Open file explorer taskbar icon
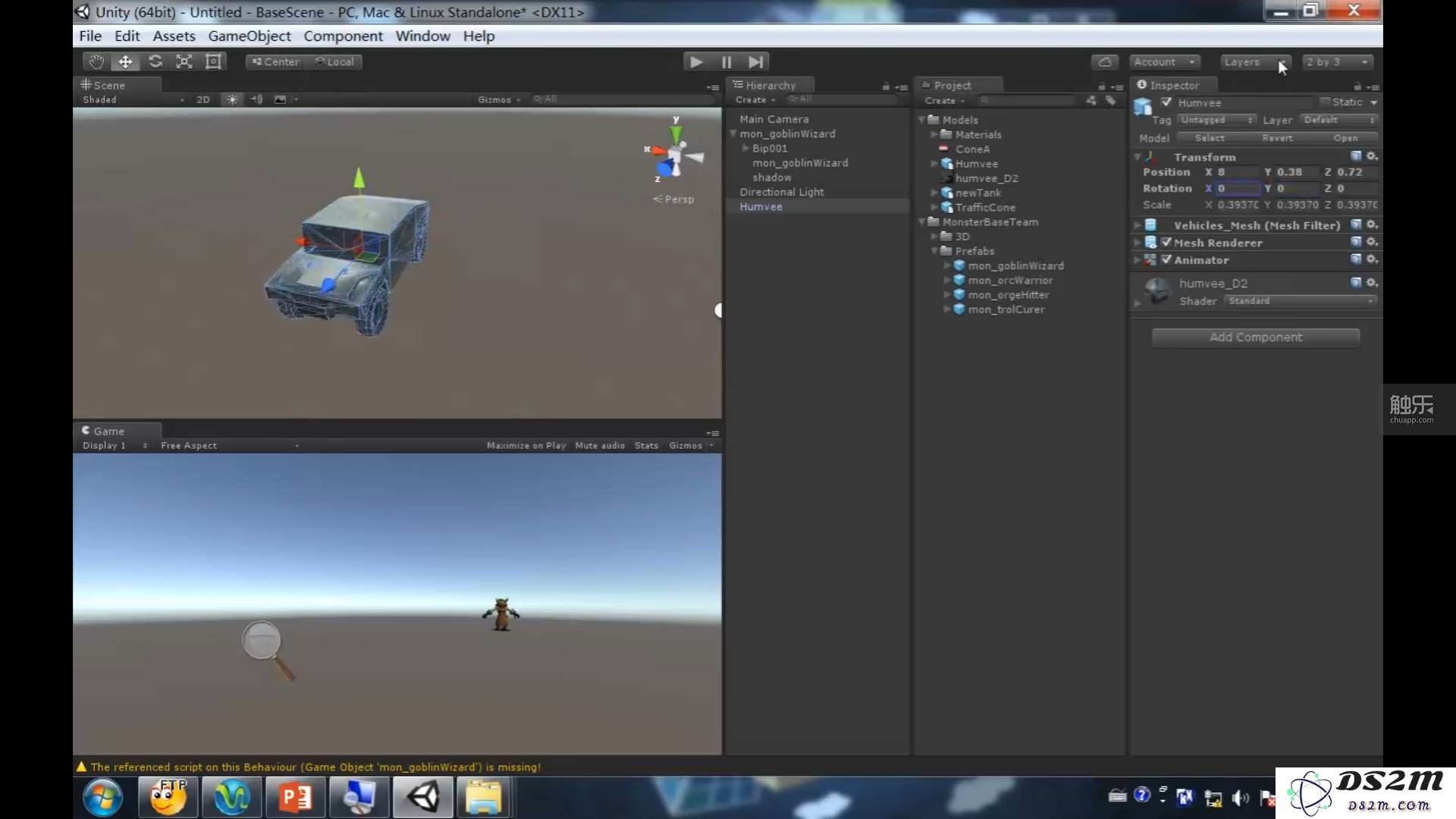Viewport: 1456px width, 819px height. (483, 797)
